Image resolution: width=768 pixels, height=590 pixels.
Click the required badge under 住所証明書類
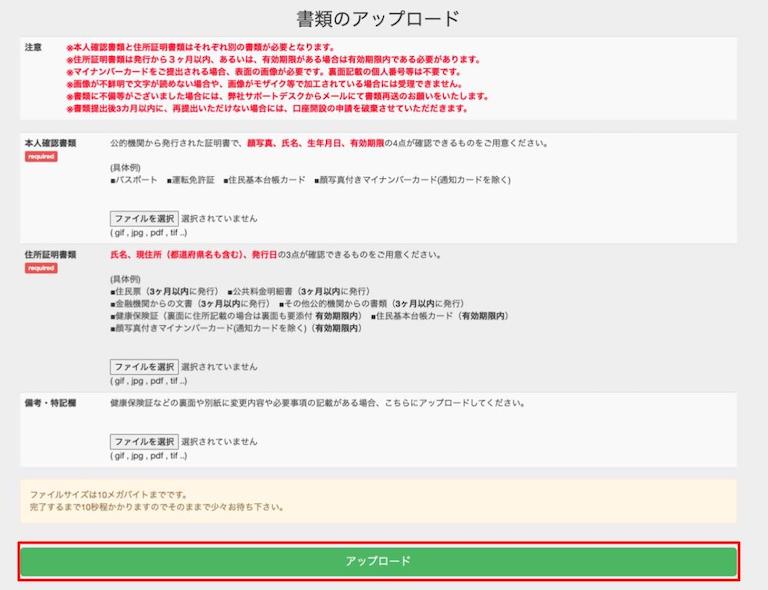coord(42,268)
